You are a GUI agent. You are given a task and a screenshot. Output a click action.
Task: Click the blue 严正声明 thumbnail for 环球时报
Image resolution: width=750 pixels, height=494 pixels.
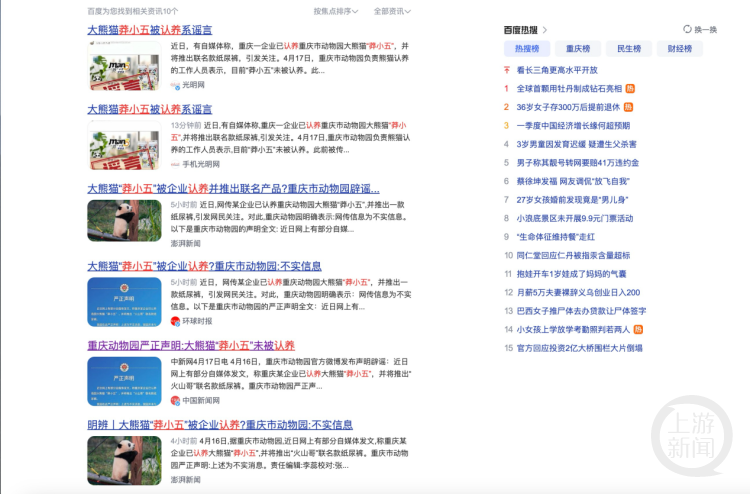coord(124,302)
